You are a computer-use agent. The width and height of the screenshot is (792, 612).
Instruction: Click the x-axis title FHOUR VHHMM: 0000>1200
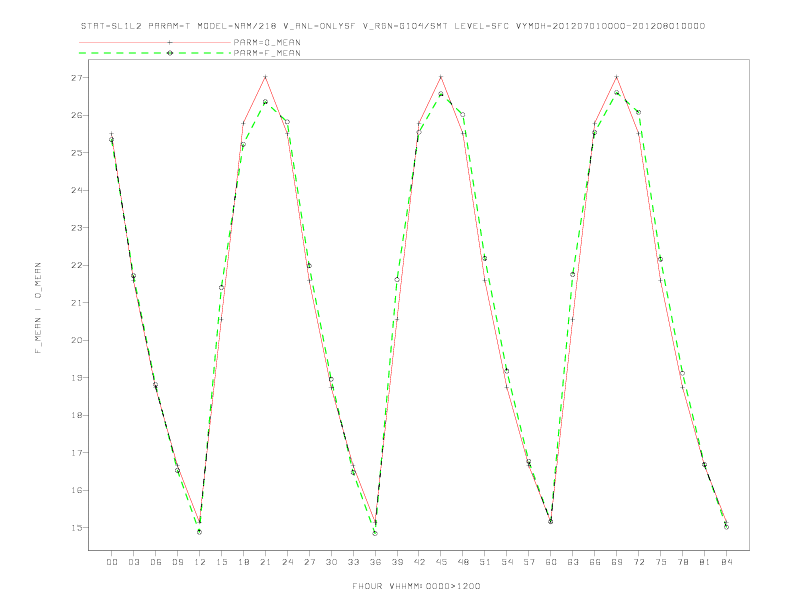[x=416, y=586]
